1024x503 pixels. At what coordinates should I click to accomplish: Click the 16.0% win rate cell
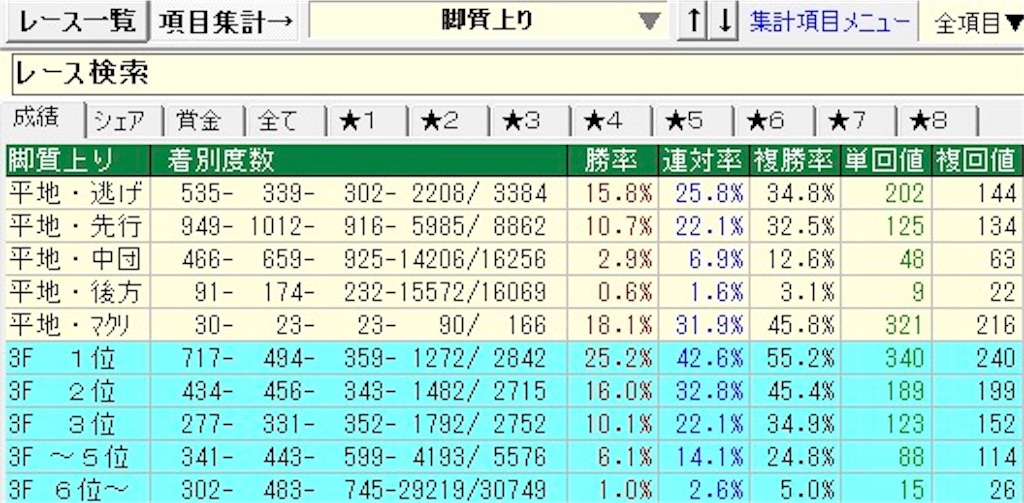tap(611, 391)
